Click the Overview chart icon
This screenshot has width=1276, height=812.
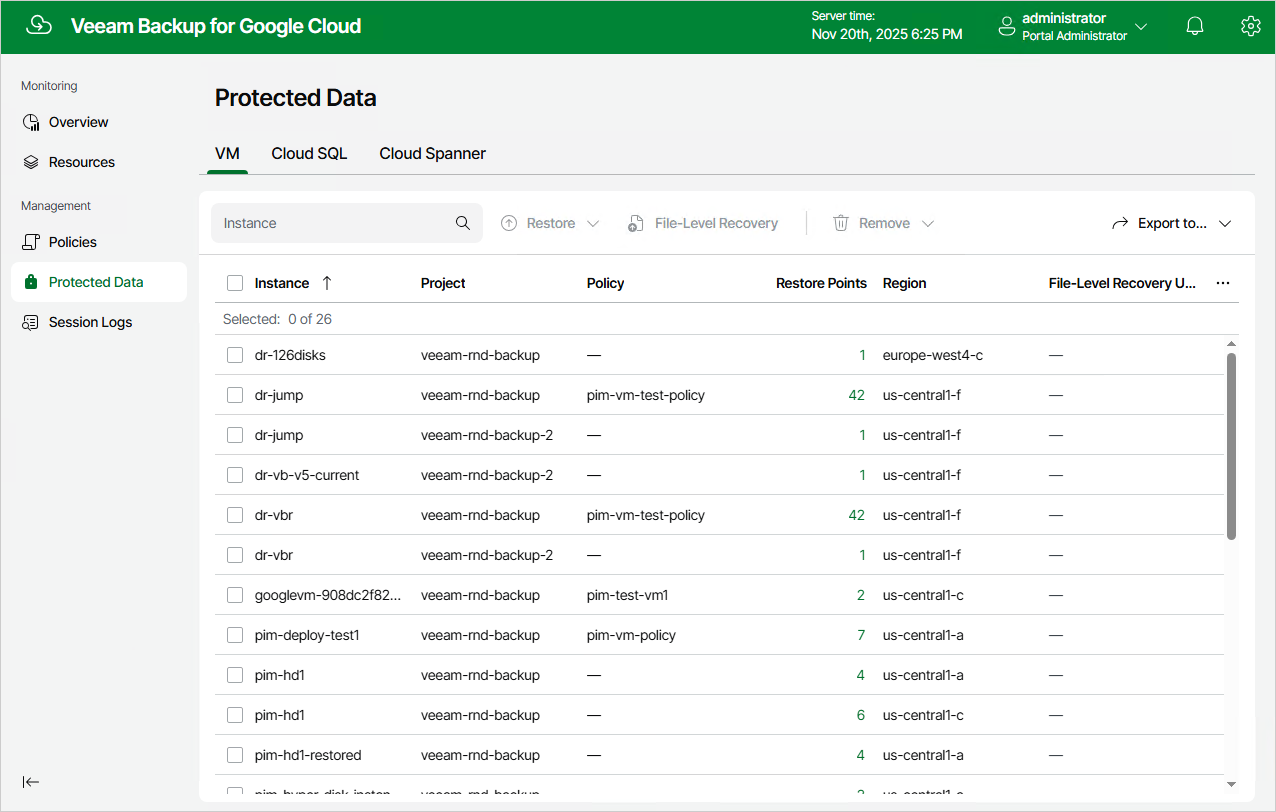click(x=31, y=122)
